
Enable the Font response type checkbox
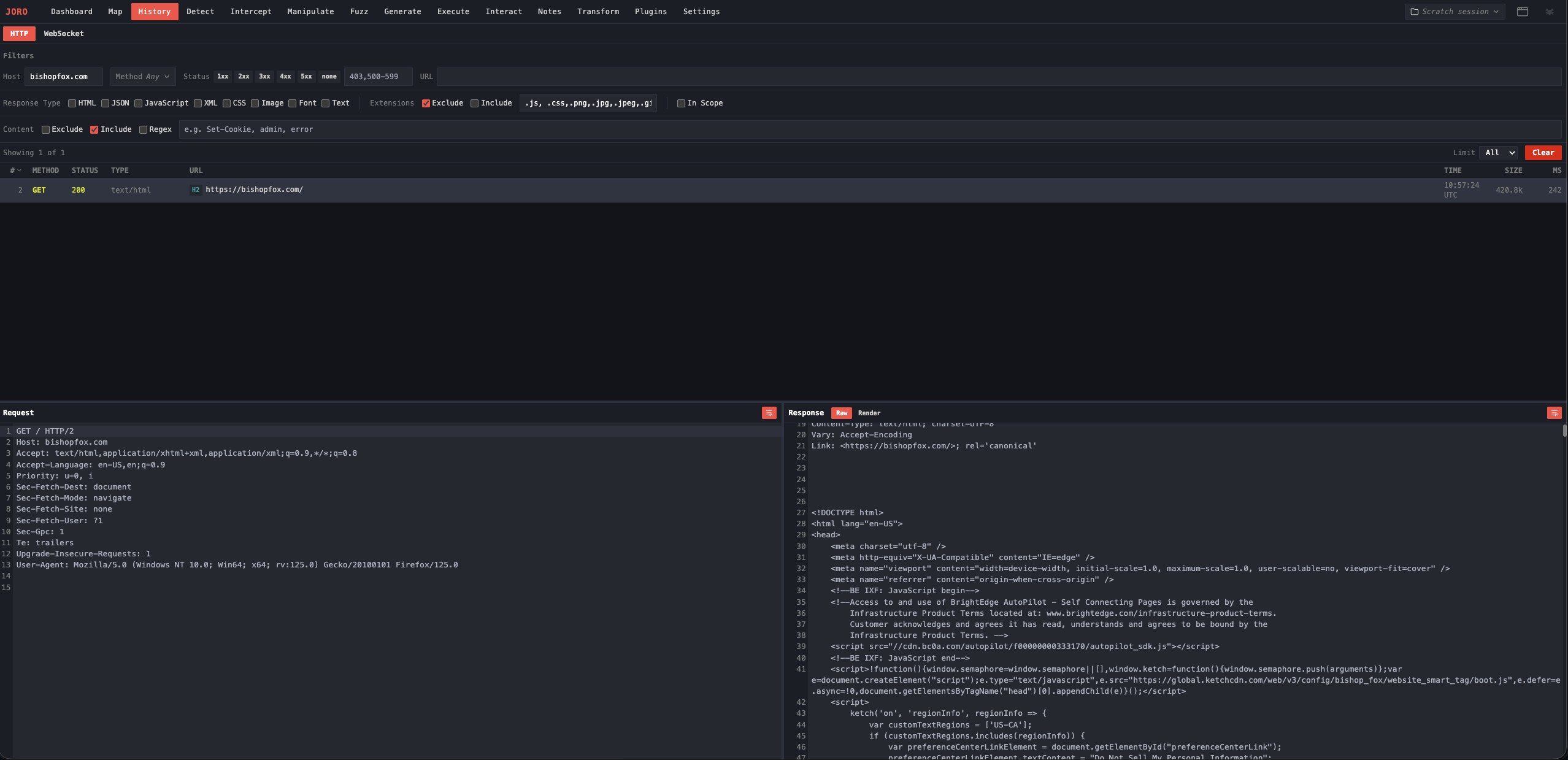pyautogui.click(x=292, y=103)
